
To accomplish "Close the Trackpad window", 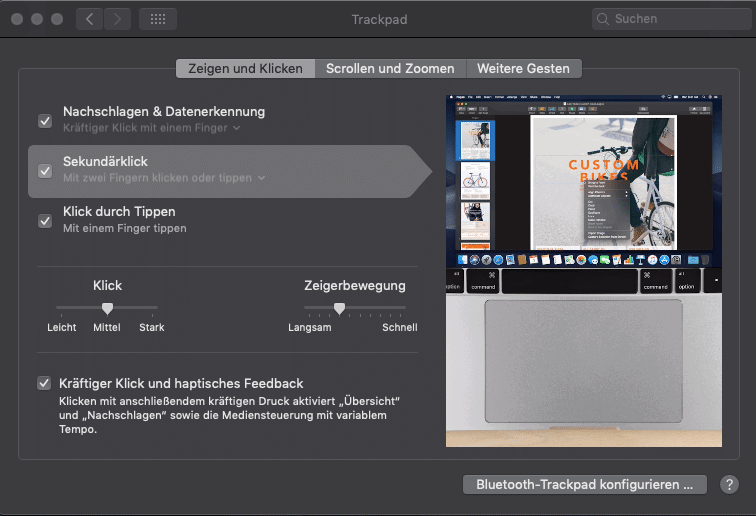I will 17,19.
